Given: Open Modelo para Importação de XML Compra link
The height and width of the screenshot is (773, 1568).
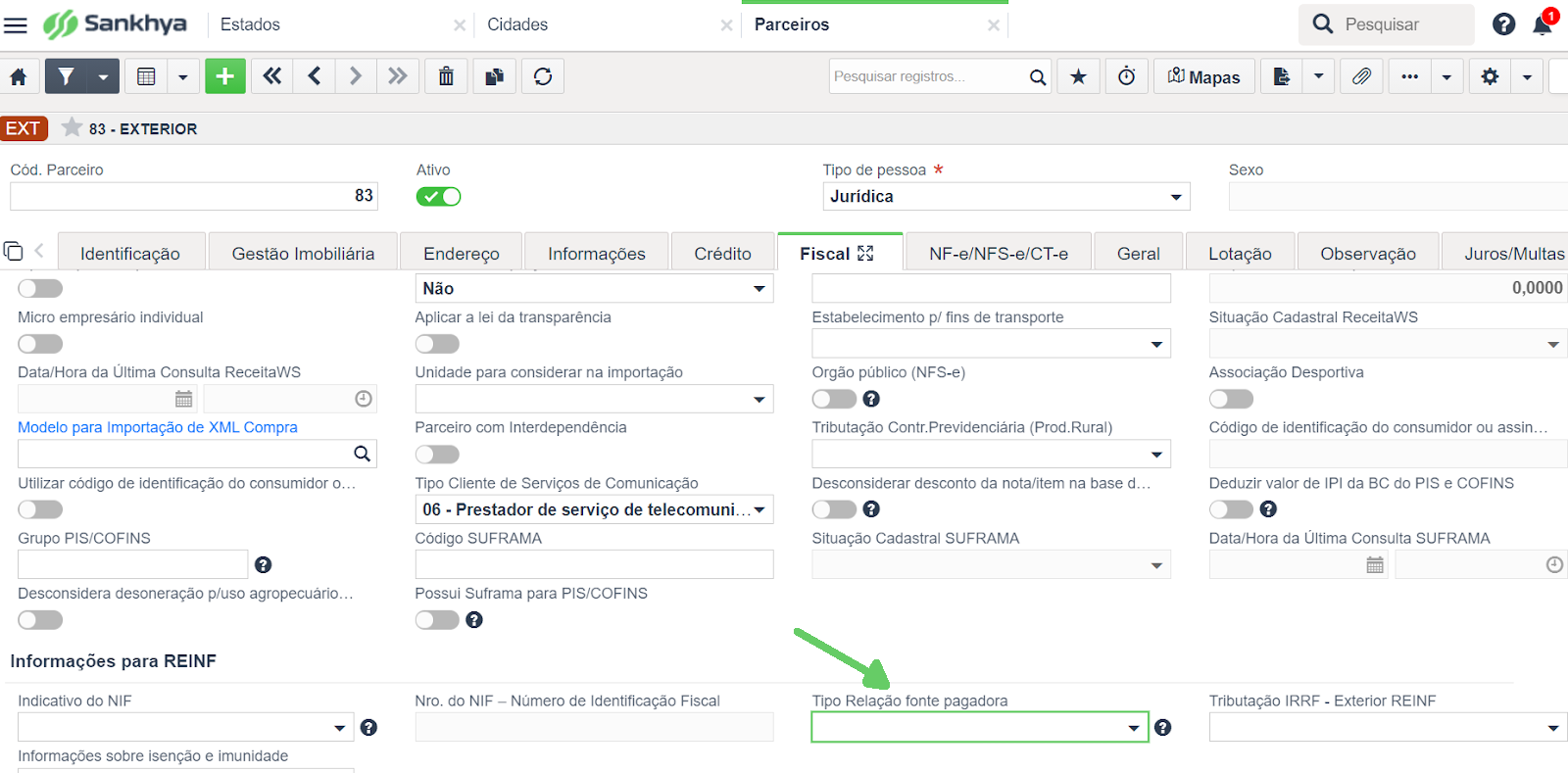Looking at the screenshot, I should (x=158, y=427).
